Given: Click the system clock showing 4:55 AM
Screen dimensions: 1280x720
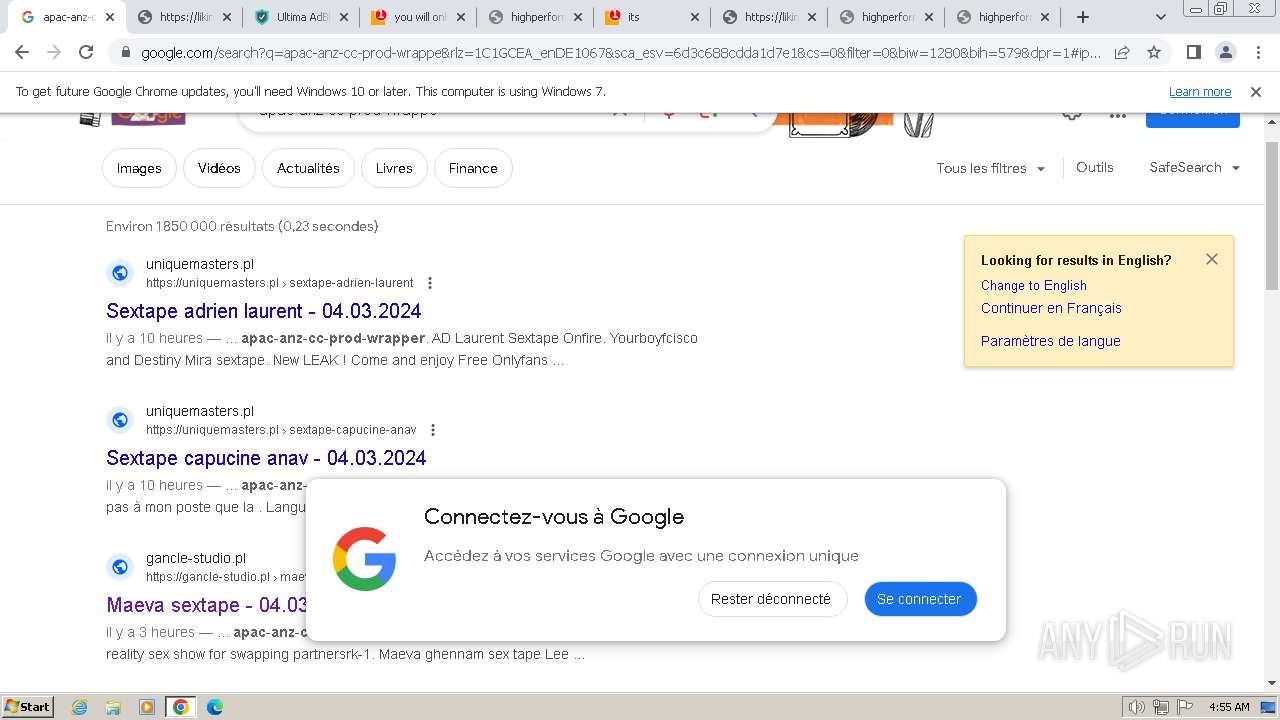Looking at the screenshot, I should pos(1229,707).
